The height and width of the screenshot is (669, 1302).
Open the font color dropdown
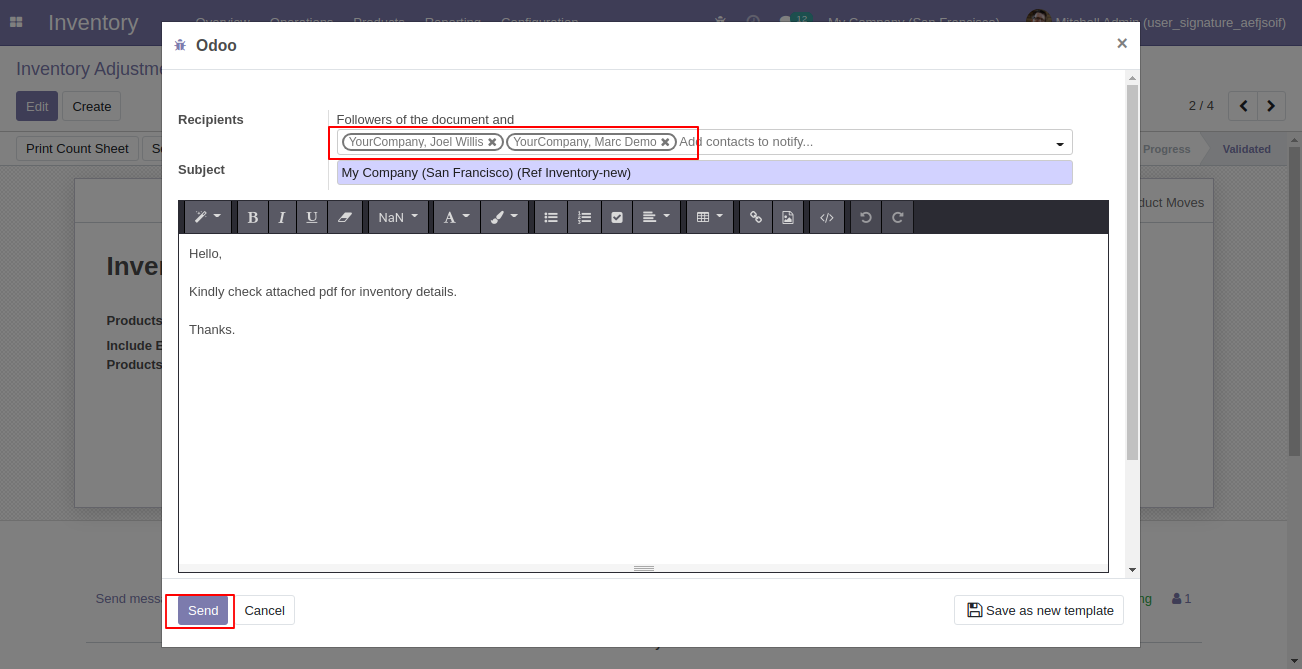456,217
